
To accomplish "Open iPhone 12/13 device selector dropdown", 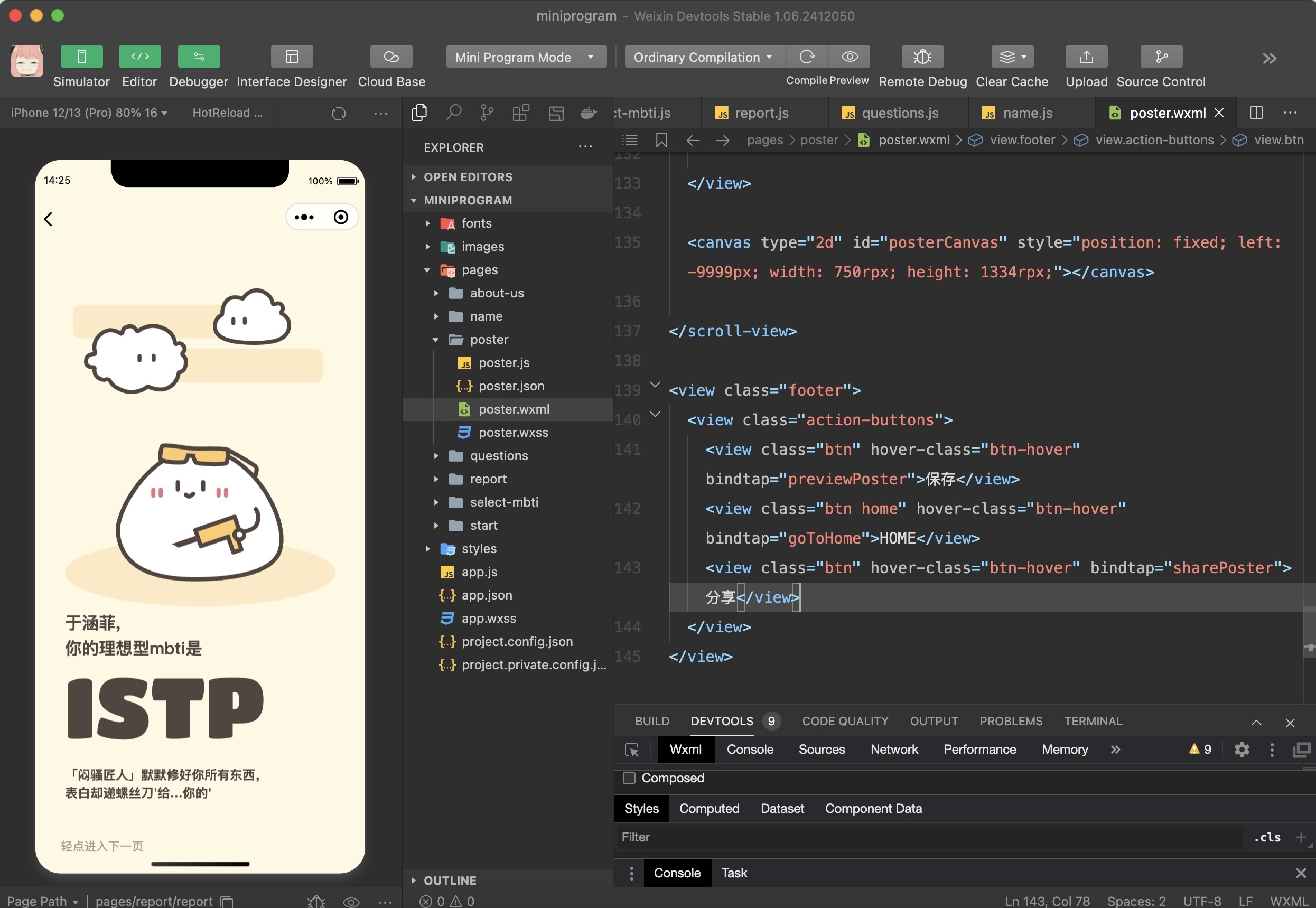I will tap(89, 113).
